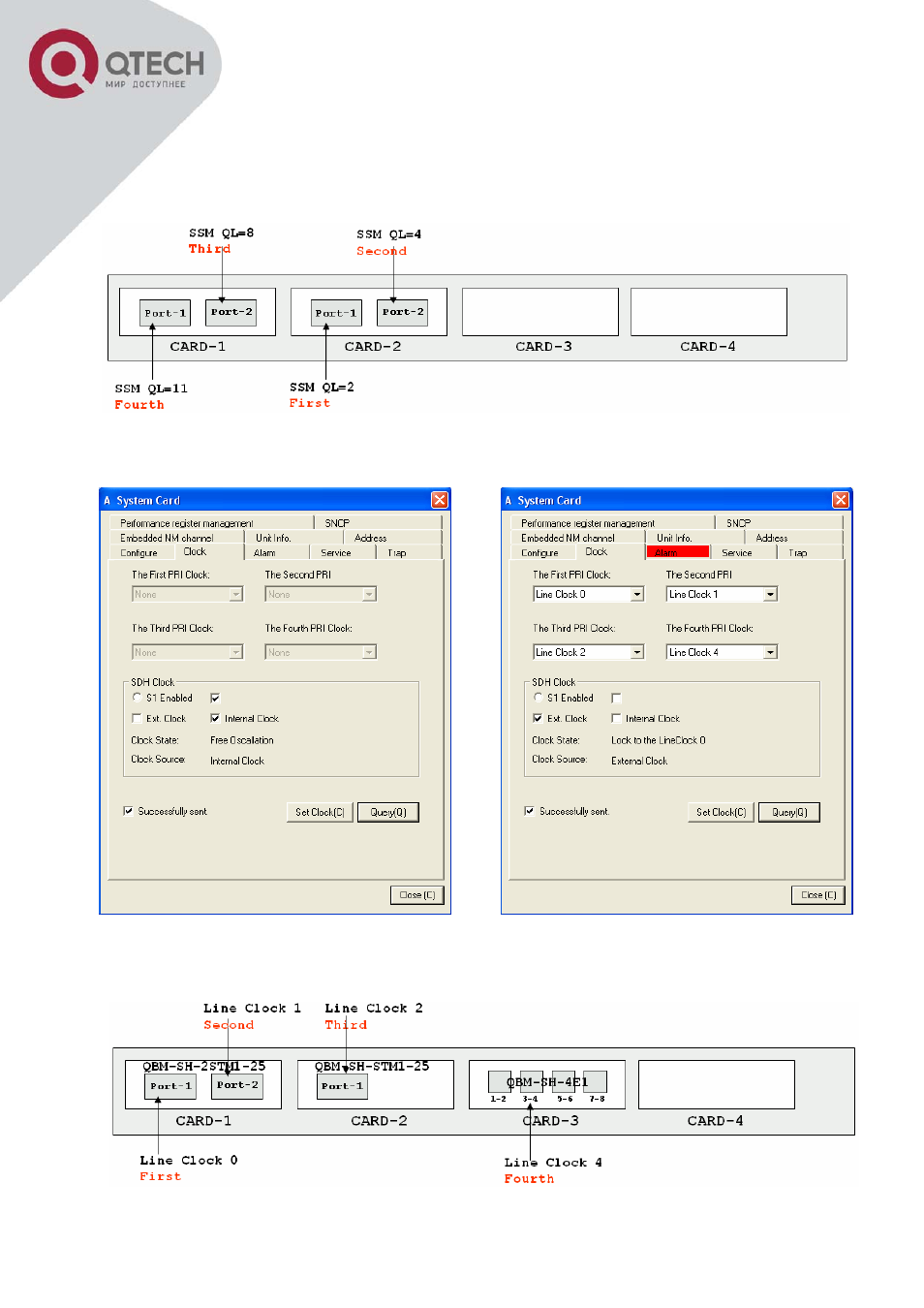924x1308 pixels.
Task: Click Port-1 of CARD-1 in the SSM diagram
Action: coord(165,313)
